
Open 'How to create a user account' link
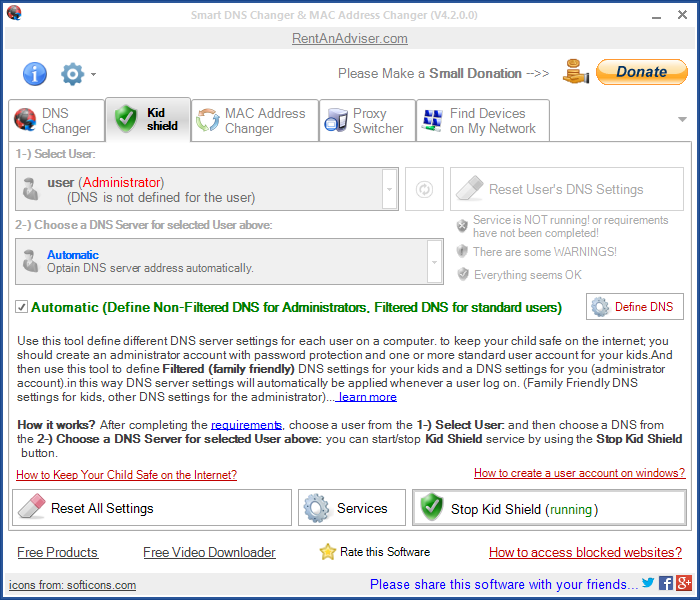coord(579,473)
